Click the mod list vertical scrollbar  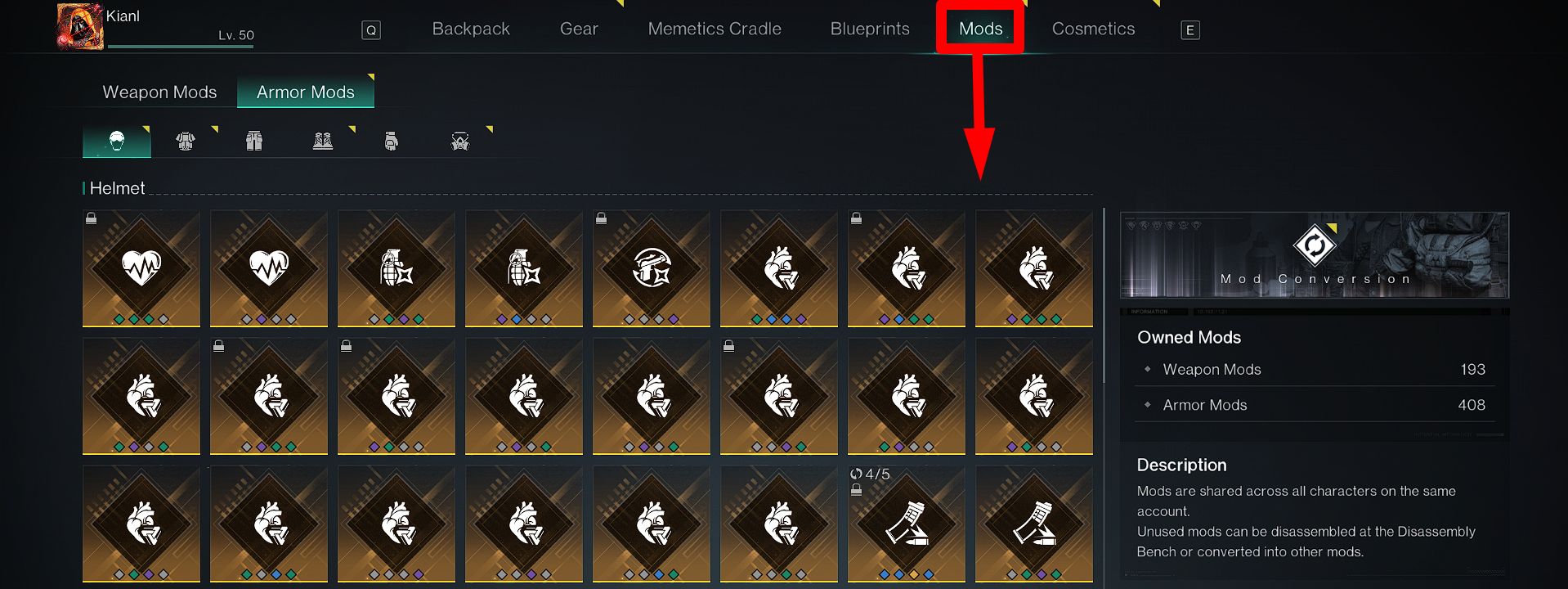(x=1104, y=295)
